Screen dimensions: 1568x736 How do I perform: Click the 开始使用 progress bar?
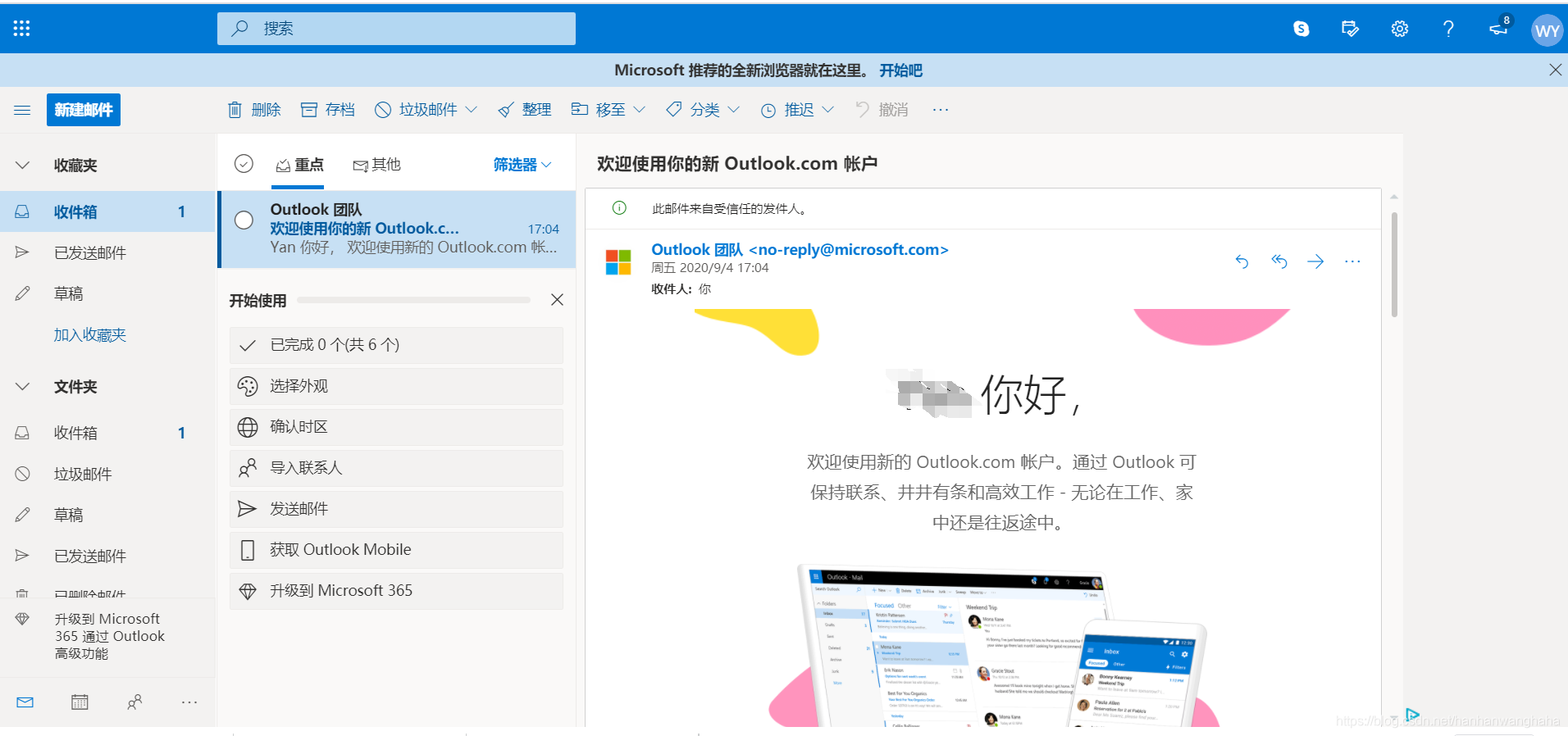pos(413,300)
